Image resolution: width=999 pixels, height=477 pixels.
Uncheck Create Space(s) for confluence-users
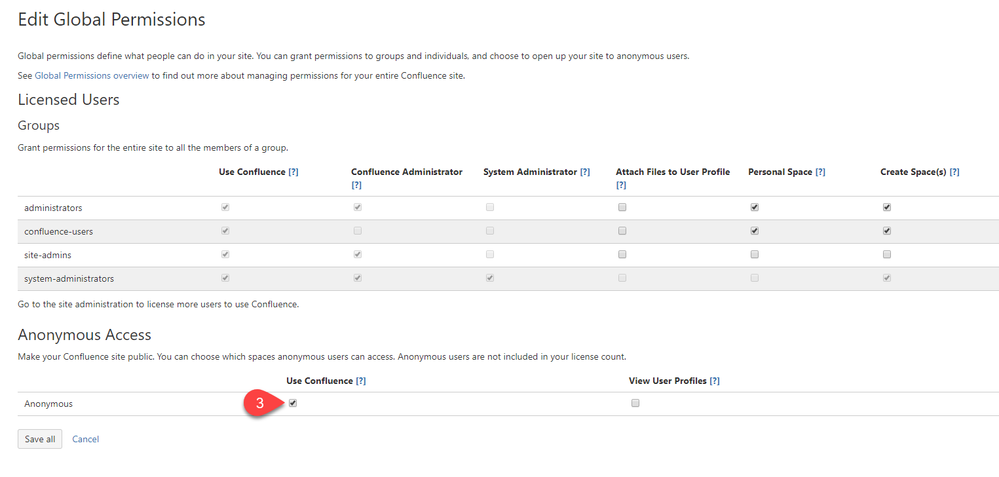pos(887,231)
